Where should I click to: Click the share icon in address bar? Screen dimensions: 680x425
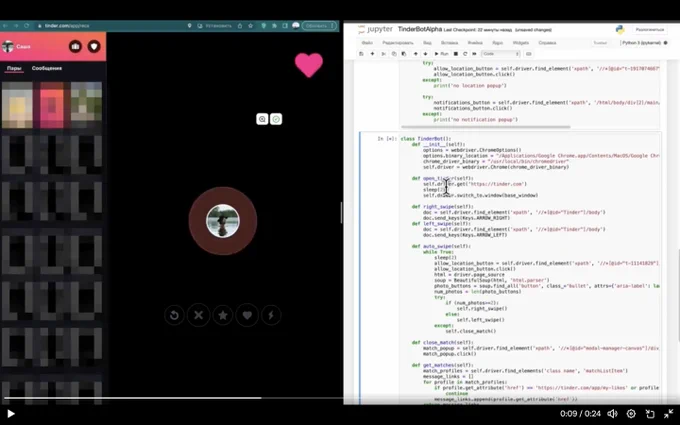click(240, 26)
